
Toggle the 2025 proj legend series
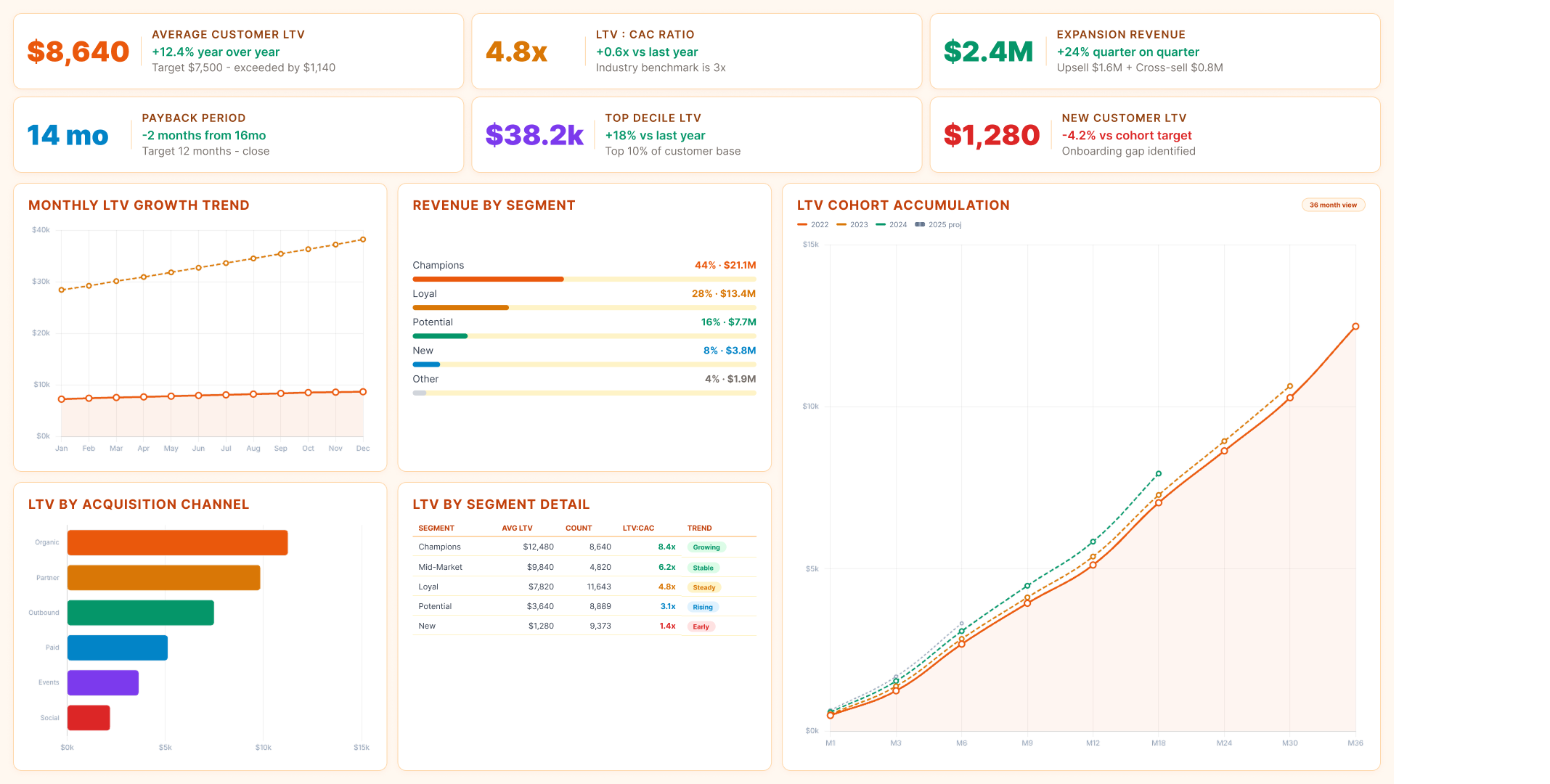pos(938,225)
